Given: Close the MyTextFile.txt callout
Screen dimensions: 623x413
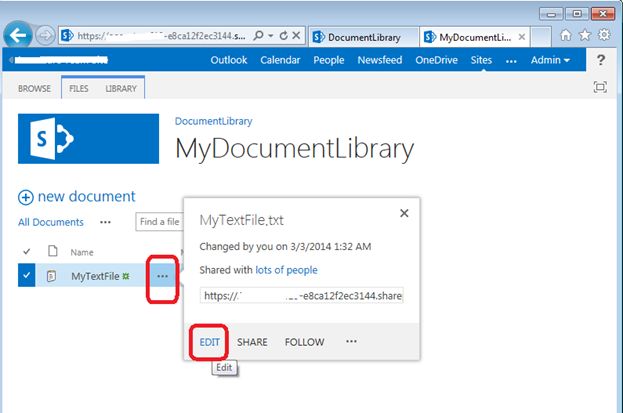Looking at the screenshot, I should [x=404, y=213].
